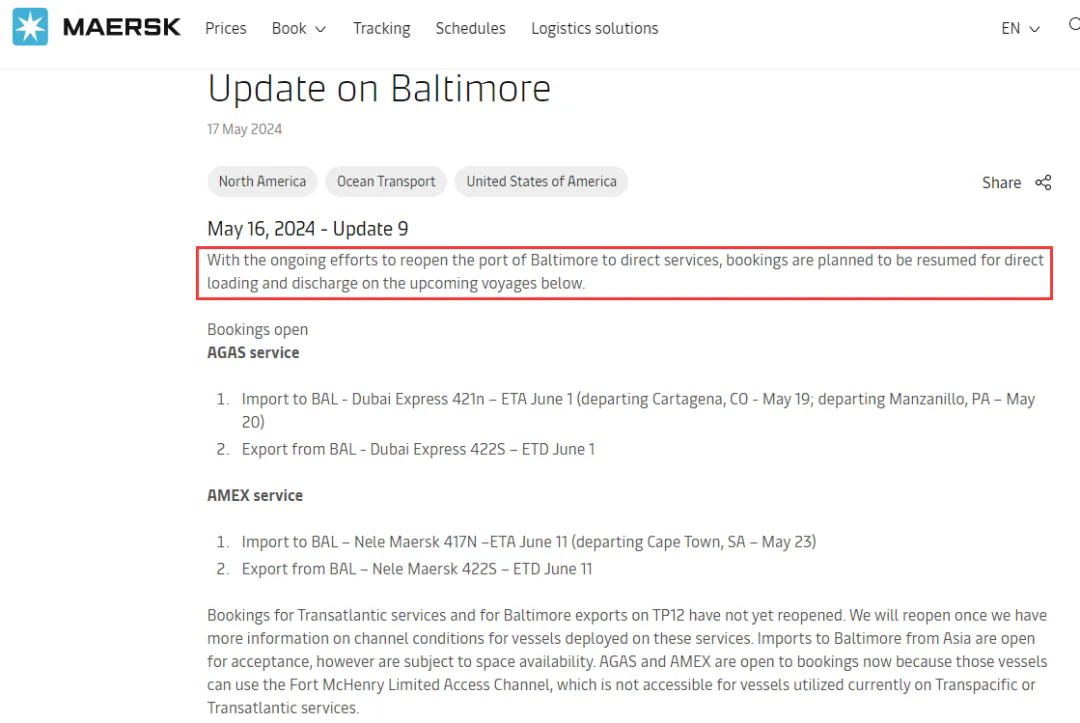Go to the Tracking page
This screenshot has width=1080, height=723.
point(382,28)
